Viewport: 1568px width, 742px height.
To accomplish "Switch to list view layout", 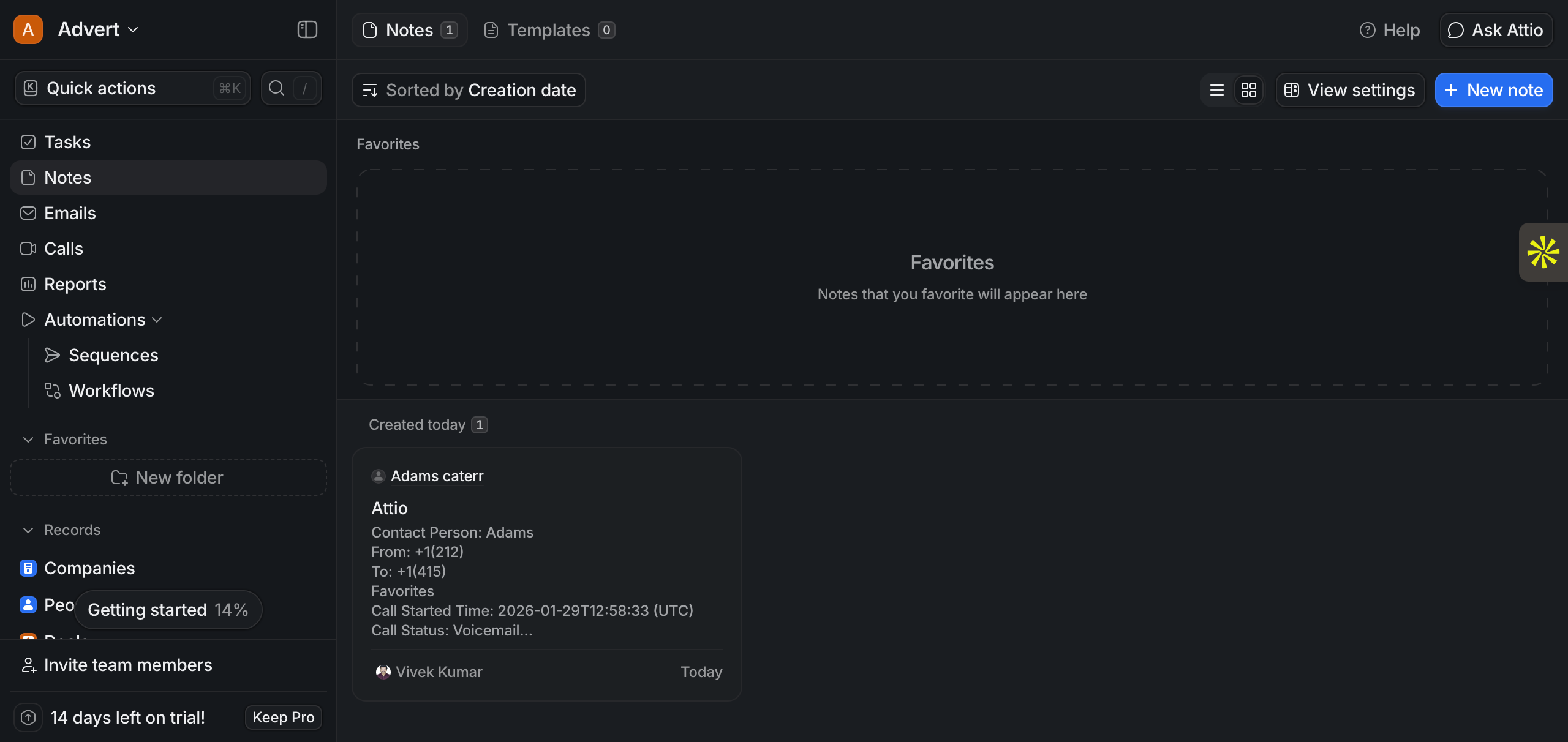I will pos(1217,90).
